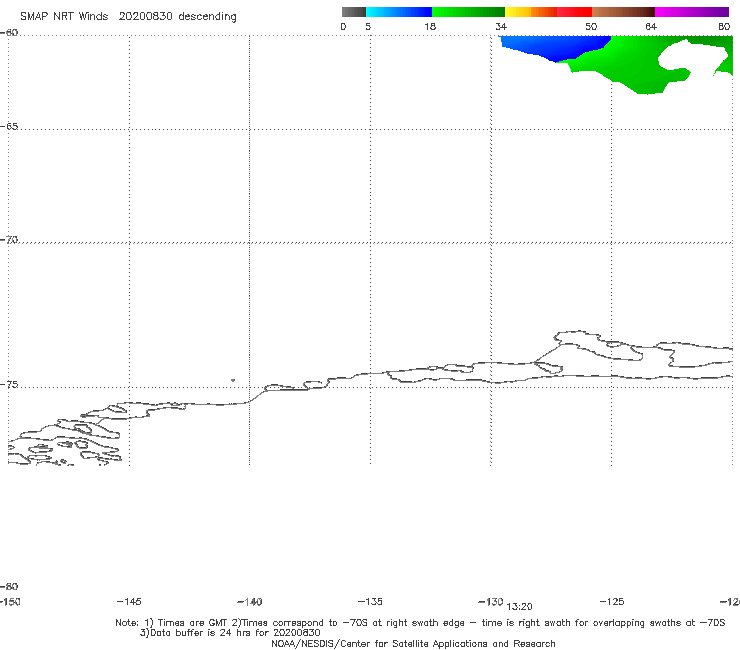This screenshot has width=740, height=650.
Task: Select the yellow-orange segment after 34 on color bar
Action: pos(530,12)
